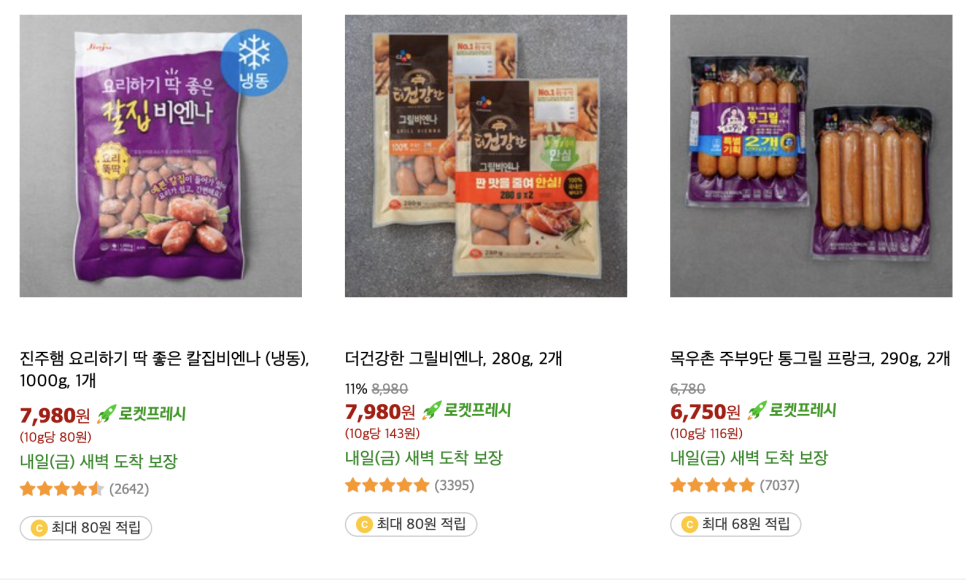Click the coin icon in 최대 68원 적립

tap(689, 524)
